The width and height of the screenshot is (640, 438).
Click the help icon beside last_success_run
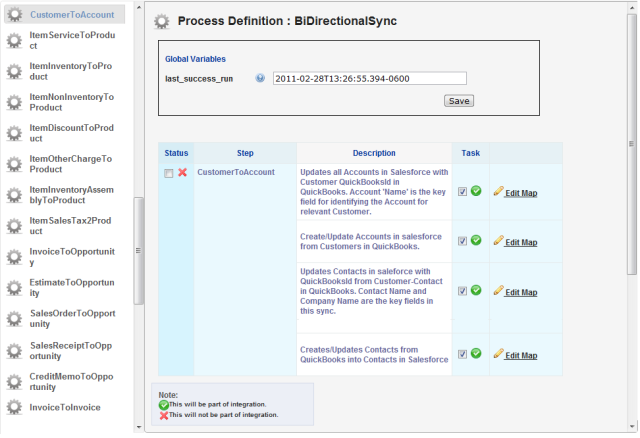pos(260,78)
